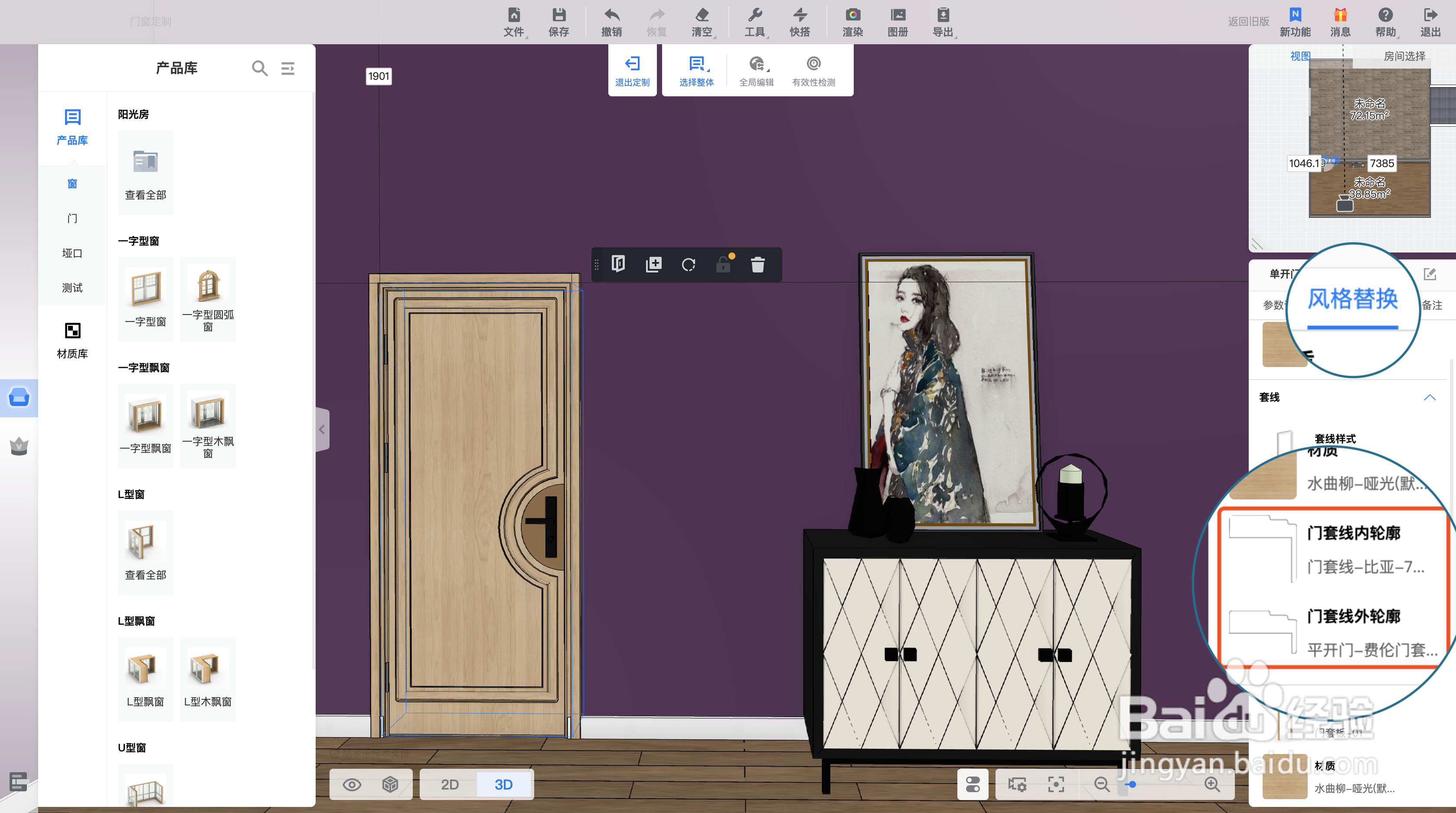Open product library search icon
The width and height of the screenshot is (1456, 813).
pos(259,69)
